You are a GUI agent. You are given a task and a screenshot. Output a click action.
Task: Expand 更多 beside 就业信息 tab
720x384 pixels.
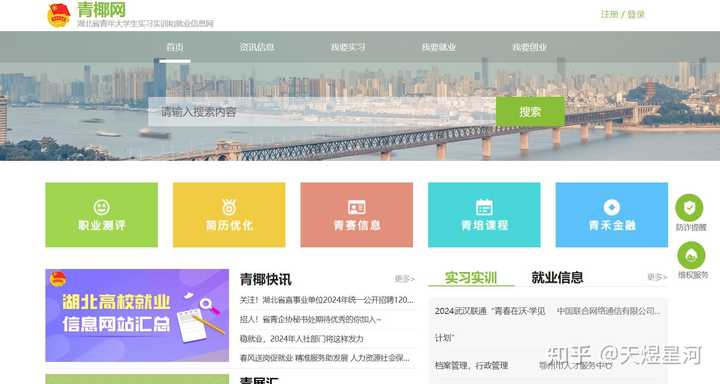657,277
